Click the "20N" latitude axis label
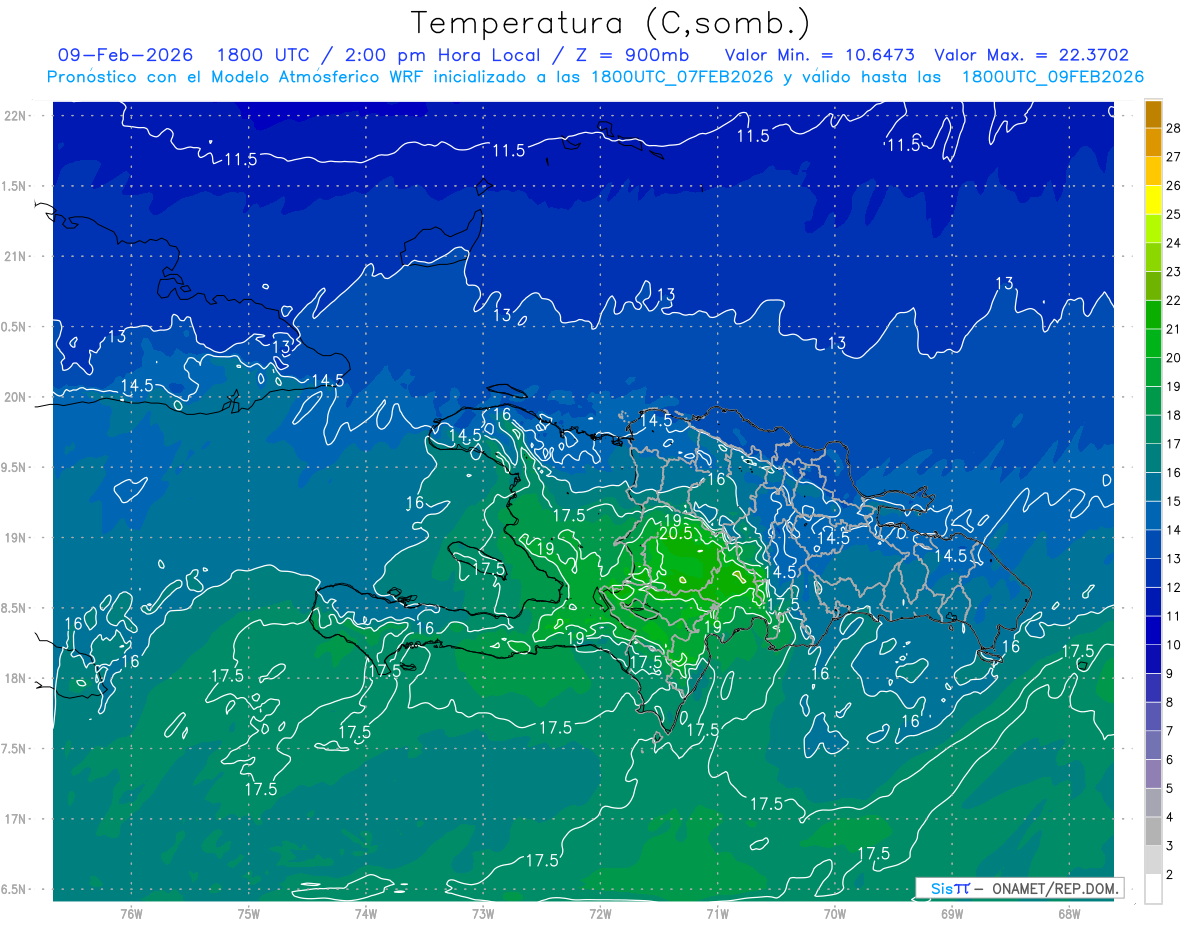The width and height of the screenshot is (1200, 927). pyautogui.click(x=15, y=397)
